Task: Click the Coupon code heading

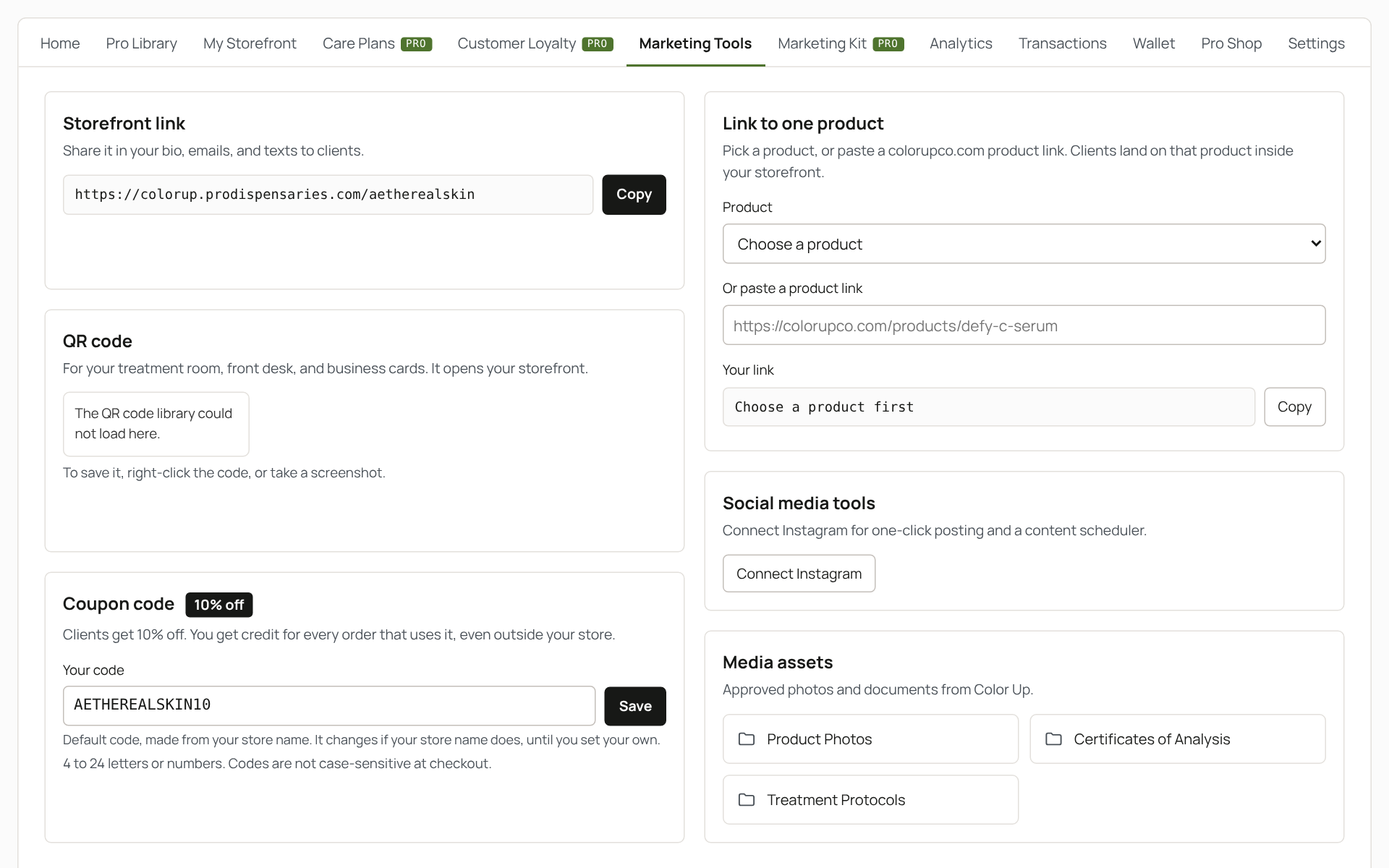Action: 119,604
